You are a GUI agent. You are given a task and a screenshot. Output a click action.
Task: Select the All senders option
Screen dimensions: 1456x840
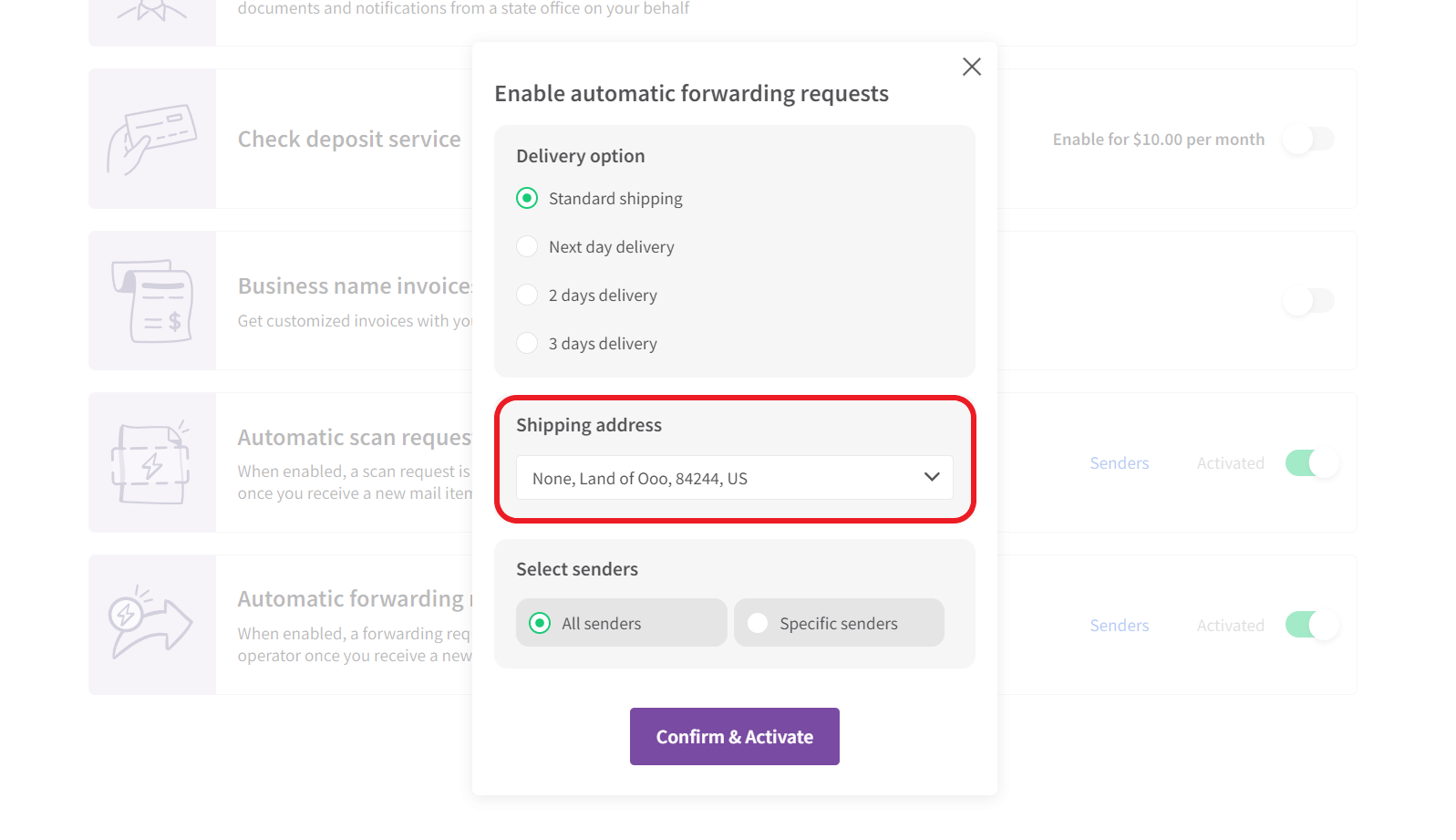point(621,623)
